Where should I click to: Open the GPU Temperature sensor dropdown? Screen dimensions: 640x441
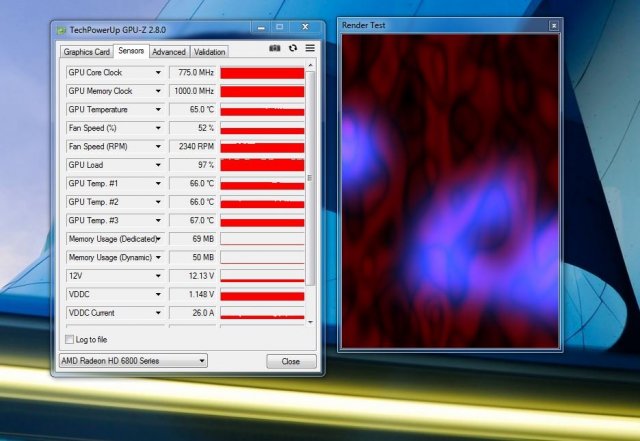point(158,110)
